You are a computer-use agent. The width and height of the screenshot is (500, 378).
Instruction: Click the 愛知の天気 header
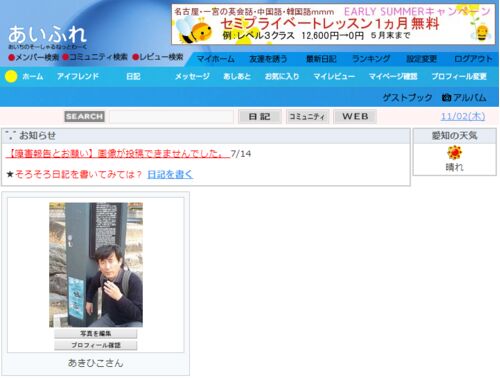[455, 136]
